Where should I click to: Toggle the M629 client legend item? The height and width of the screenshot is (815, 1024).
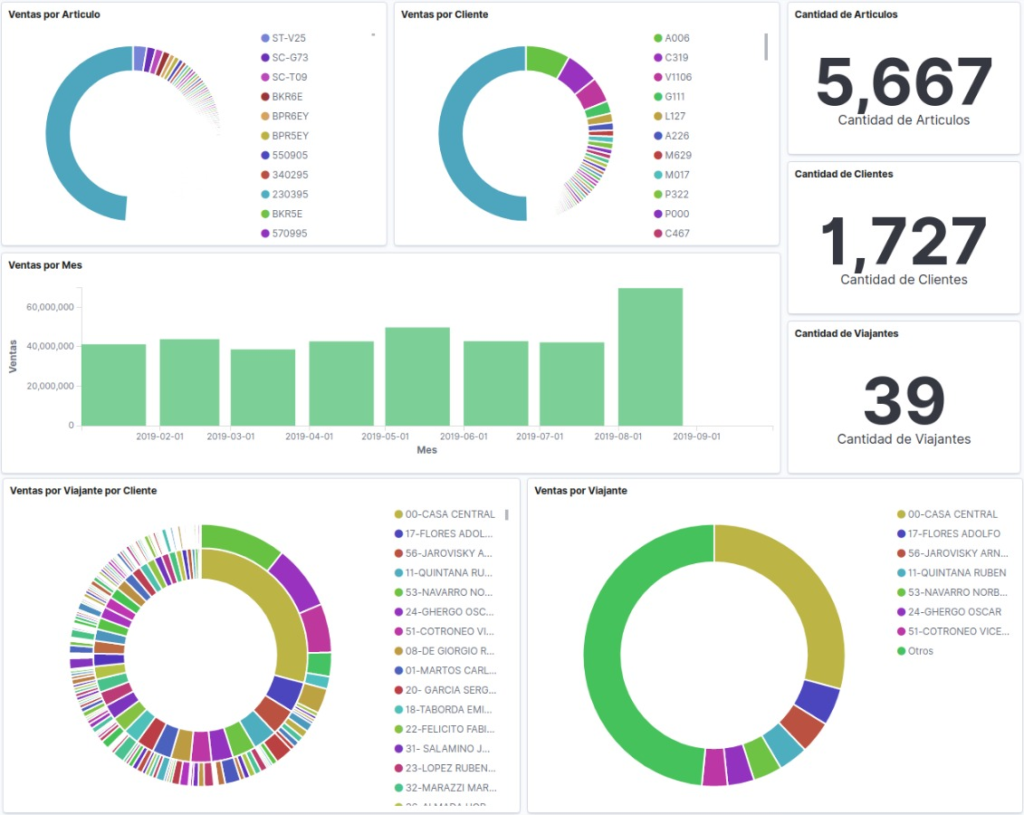coord(678,155)
